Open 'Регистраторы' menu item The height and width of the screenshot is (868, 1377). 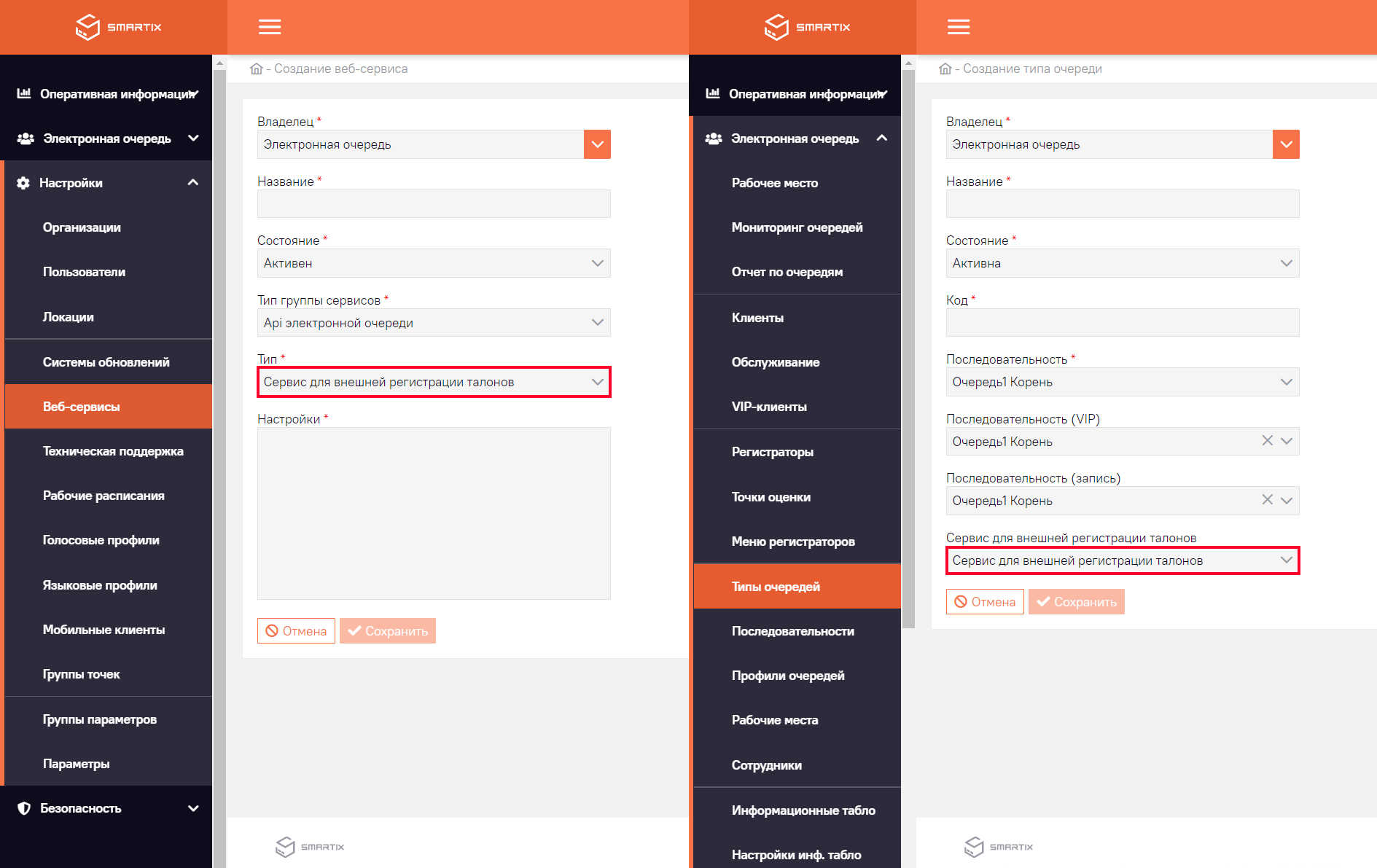[797, 452]
